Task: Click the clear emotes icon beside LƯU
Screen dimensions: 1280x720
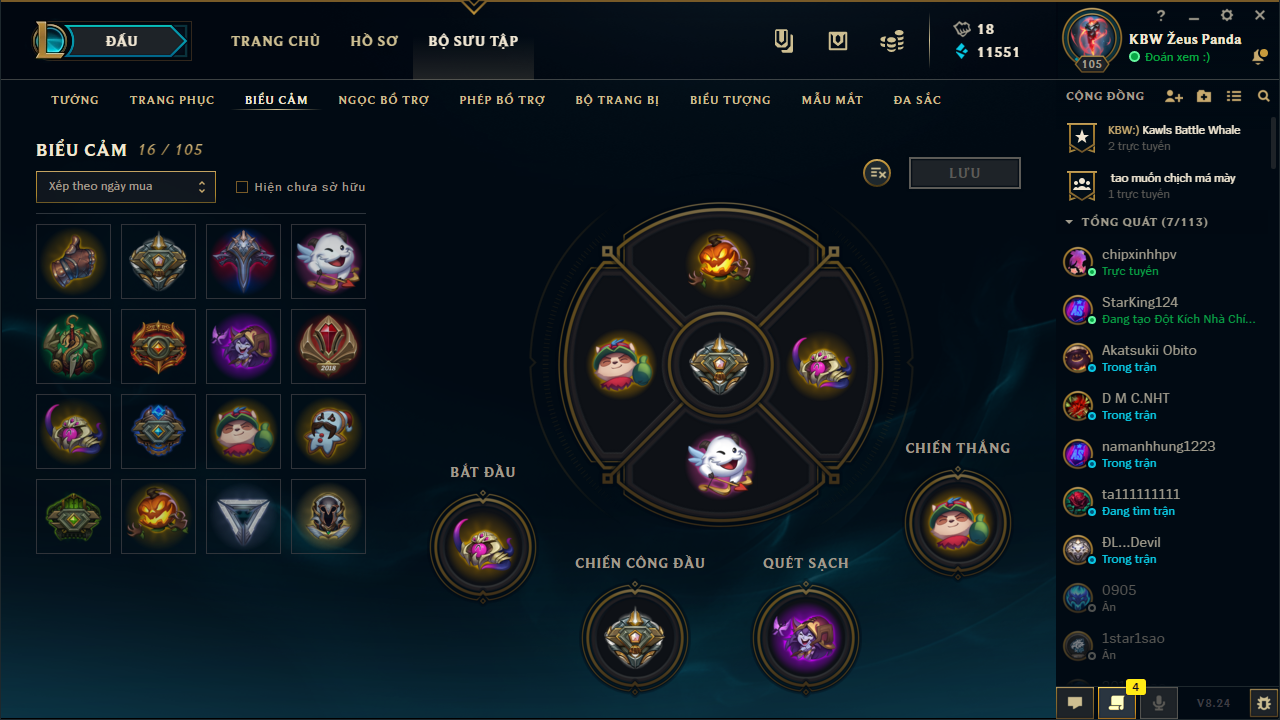Action: [x=877, y=173]
